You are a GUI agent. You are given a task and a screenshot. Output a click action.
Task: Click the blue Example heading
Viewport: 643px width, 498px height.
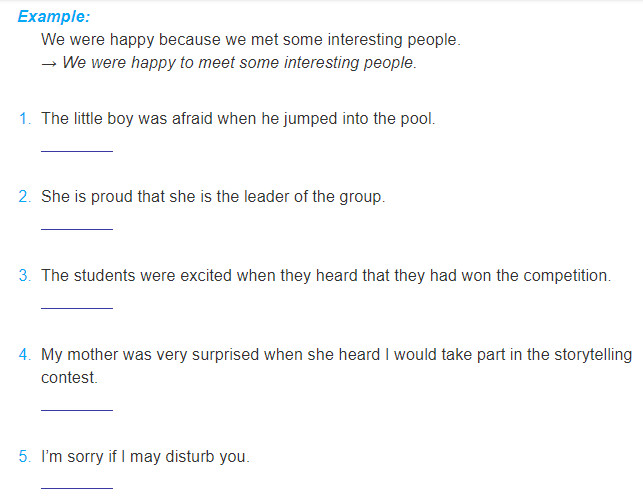pos(54,17)
